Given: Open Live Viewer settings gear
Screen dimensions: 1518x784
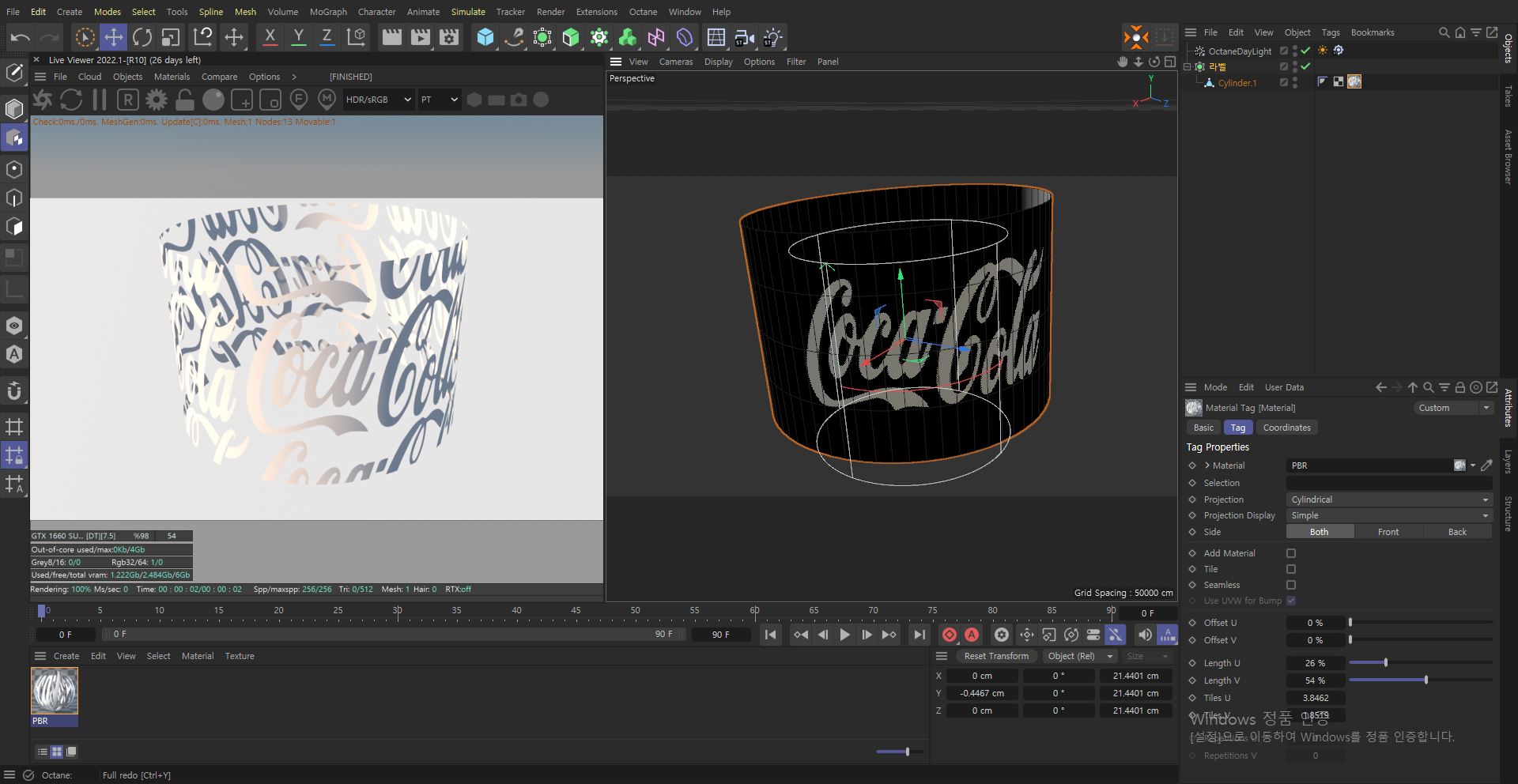Looking at the screenshot, I should (157, 100).
